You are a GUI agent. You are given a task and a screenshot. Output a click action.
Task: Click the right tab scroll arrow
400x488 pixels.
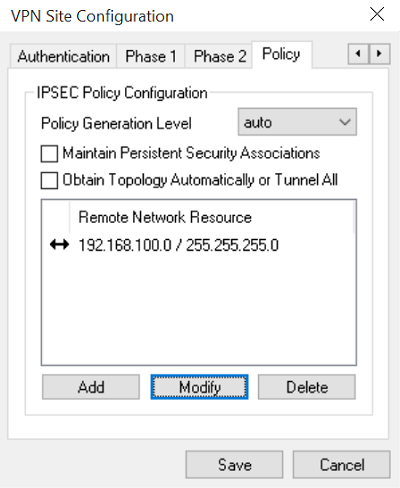click(379, 54)
